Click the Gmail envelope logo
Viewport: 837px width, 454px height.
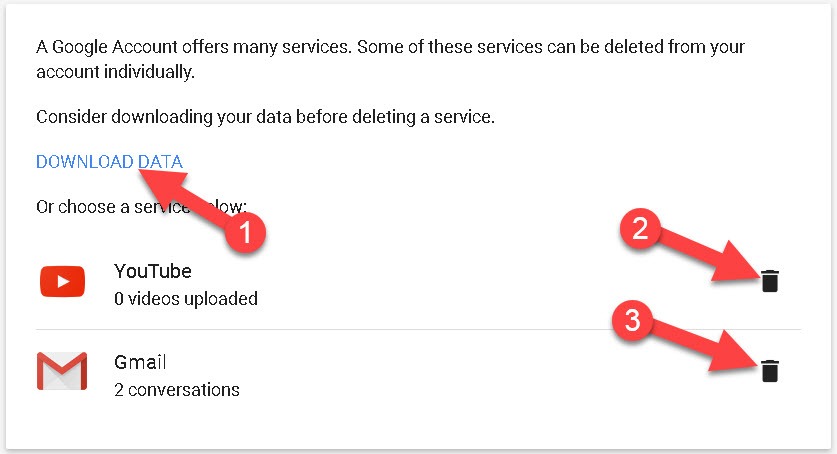point(62,372)
